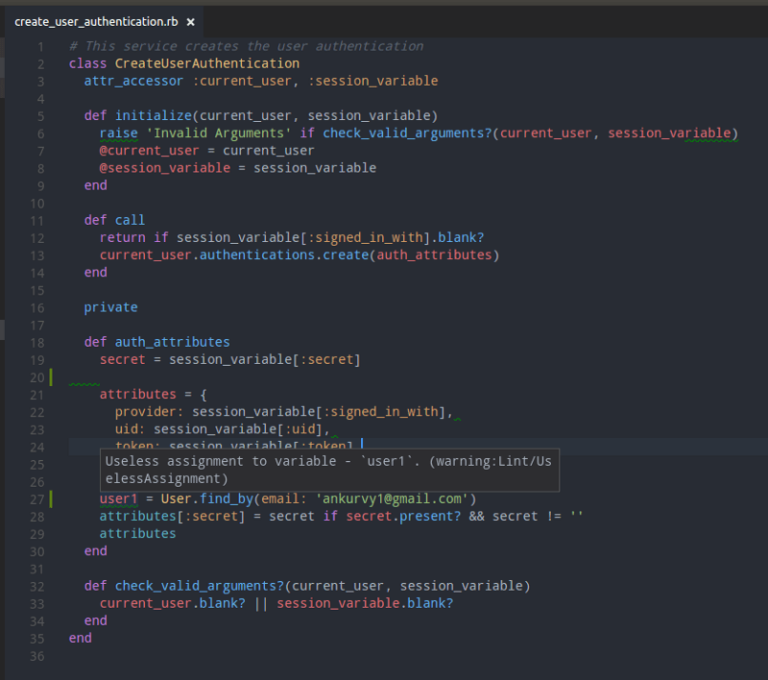The width and height of the screenshot is (768, 680).
Task: Click the lint marker beside line 27
Action: click(50, 498)
